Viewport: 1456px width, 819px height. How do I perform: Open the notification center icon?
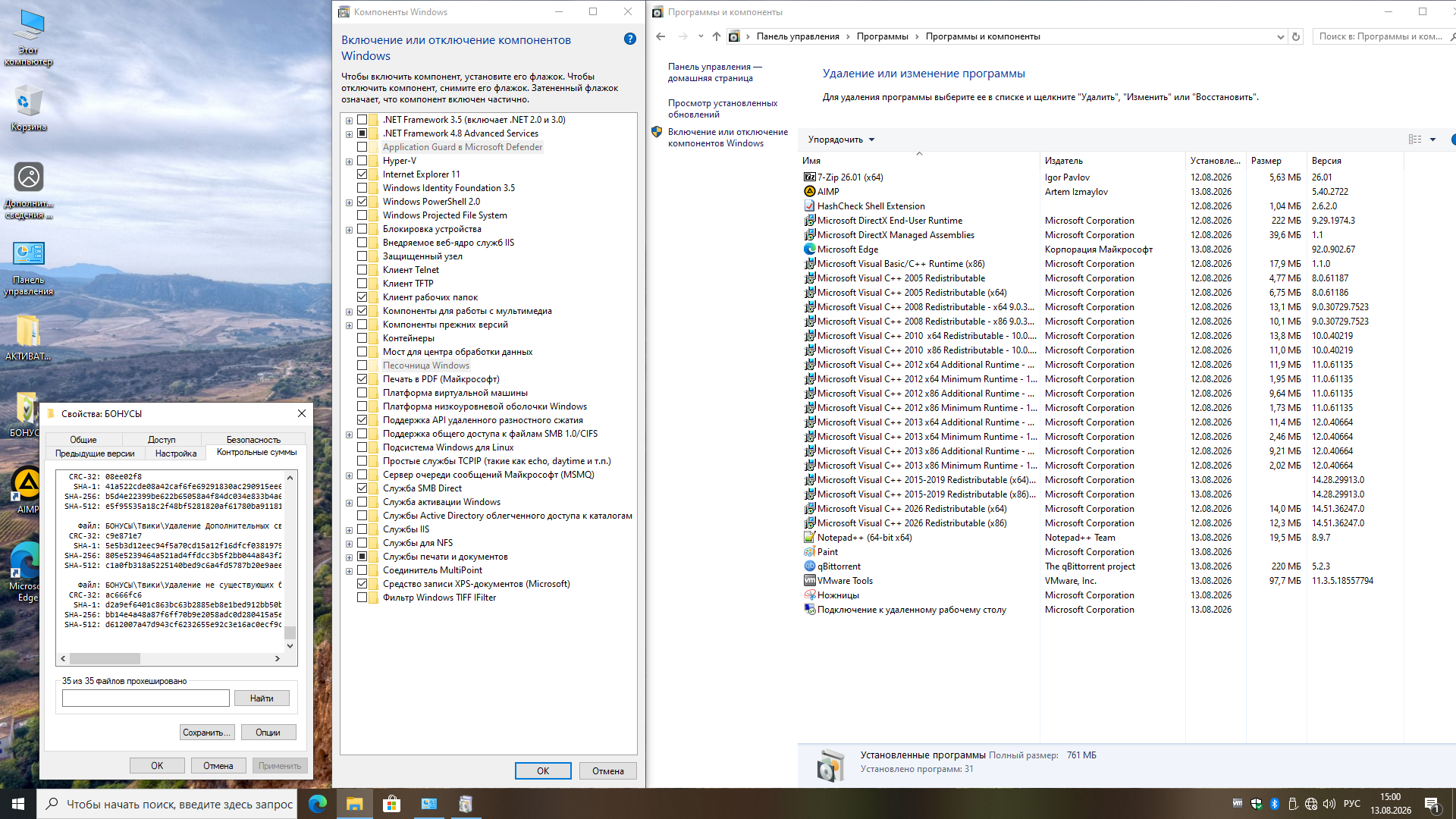[x=1432, y=804]
